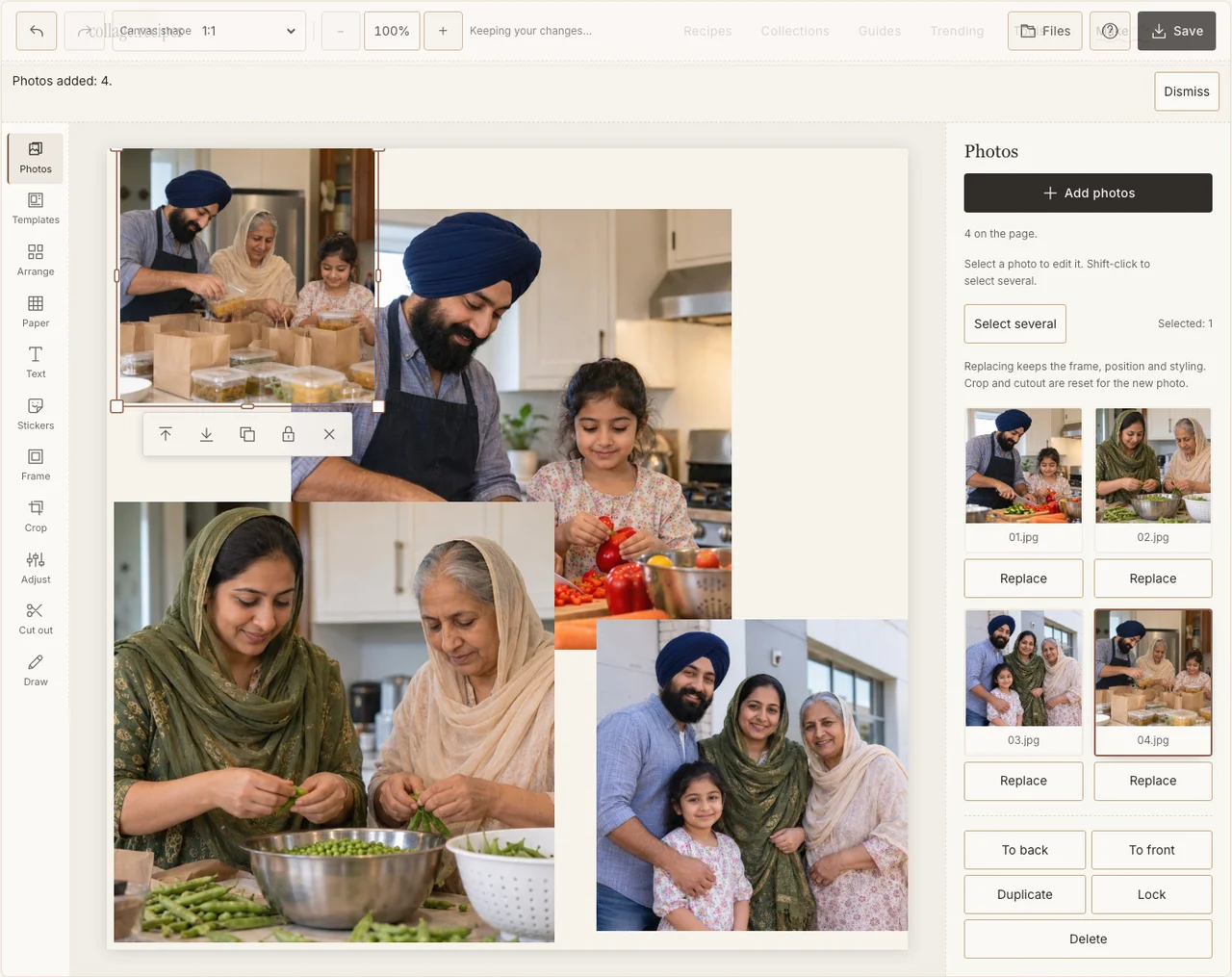The height and width of the screenshot is (977, 1232).
Task: Open the Files button
Action: click(1045, 31)
